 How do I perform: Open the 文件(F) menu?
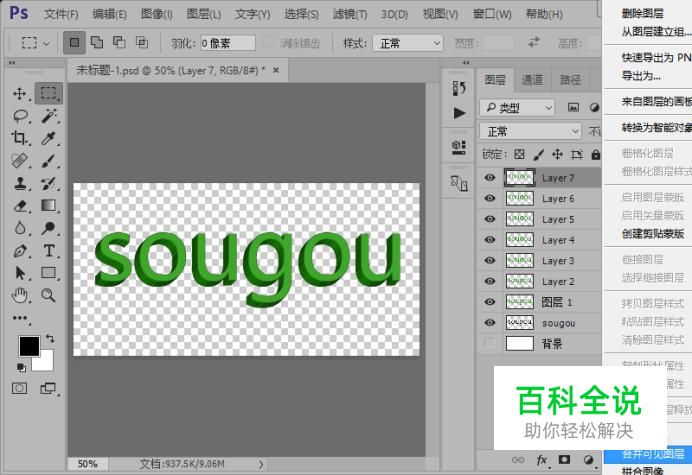click(61, 14)
